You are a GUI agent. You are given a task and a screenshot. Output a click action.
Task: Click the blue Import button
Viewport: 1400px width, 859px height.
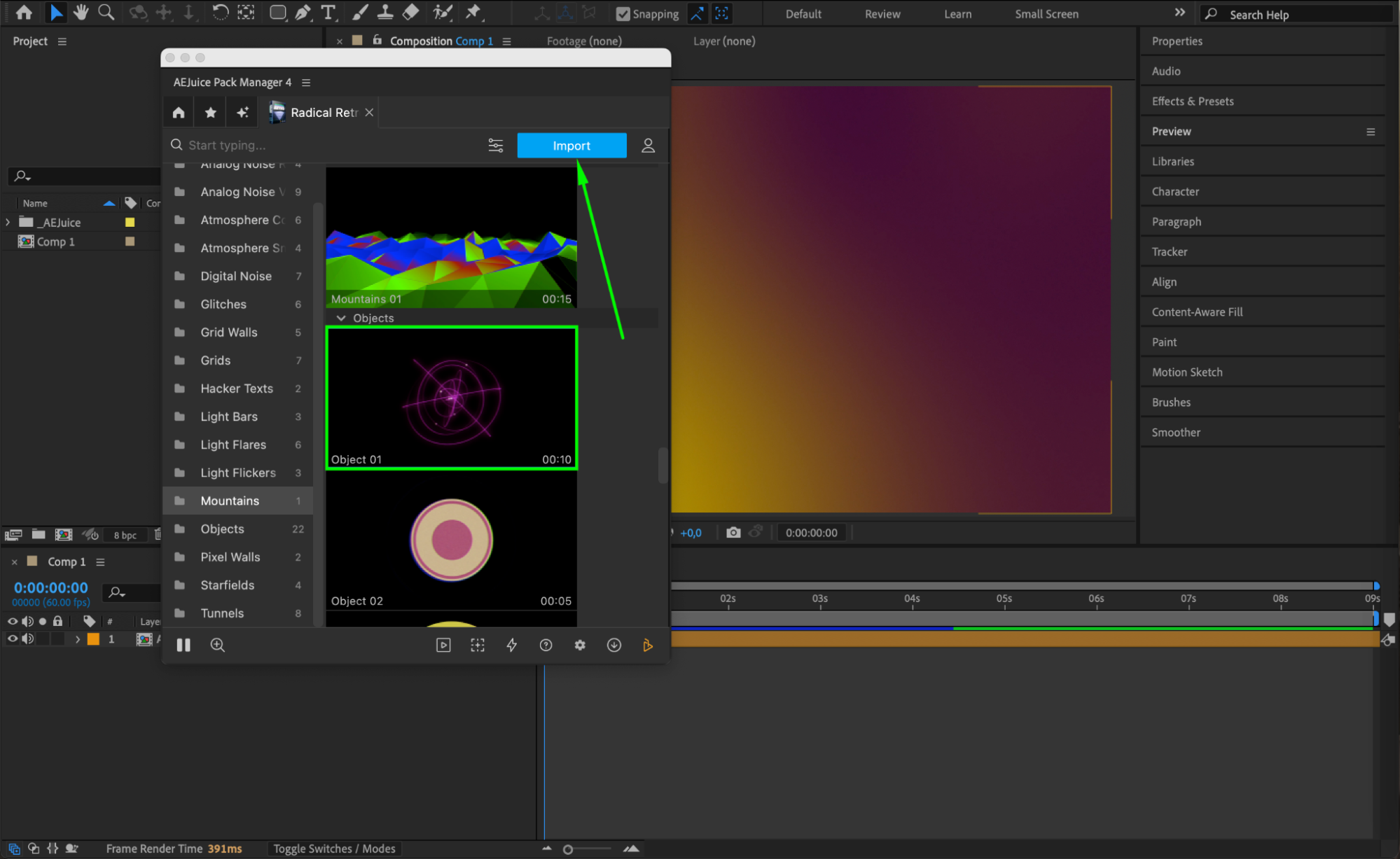coord(571,146)
